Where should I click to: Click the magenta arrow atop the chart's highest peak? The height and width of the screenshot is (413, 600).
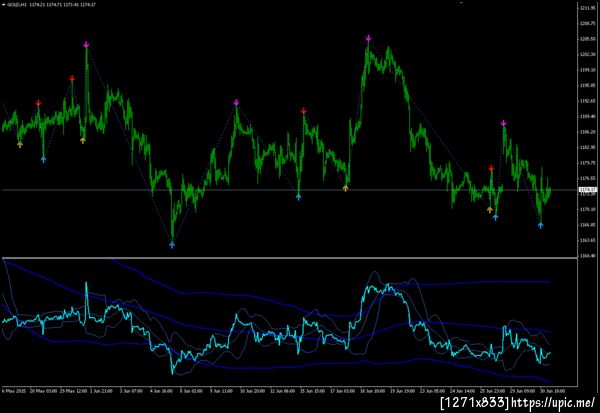click(x=368, y=38)
